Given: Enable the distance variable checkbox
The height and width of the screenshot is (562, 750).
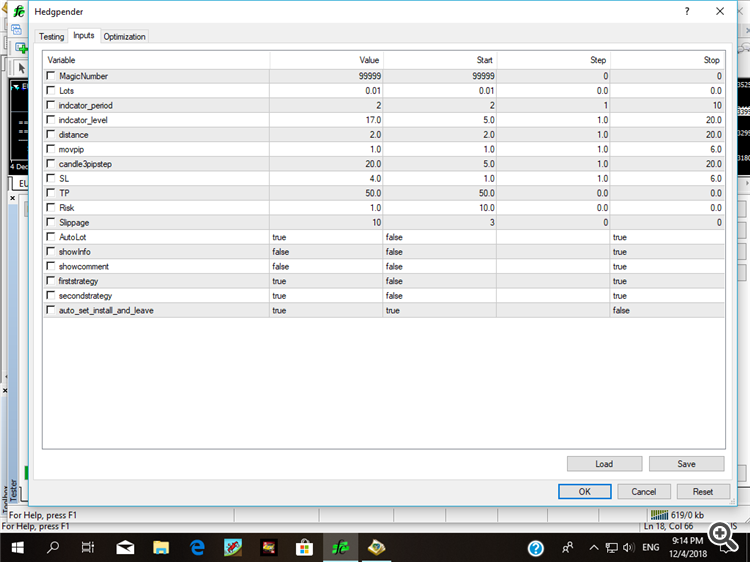Looking at the screenshot, I should click(51, 134).
